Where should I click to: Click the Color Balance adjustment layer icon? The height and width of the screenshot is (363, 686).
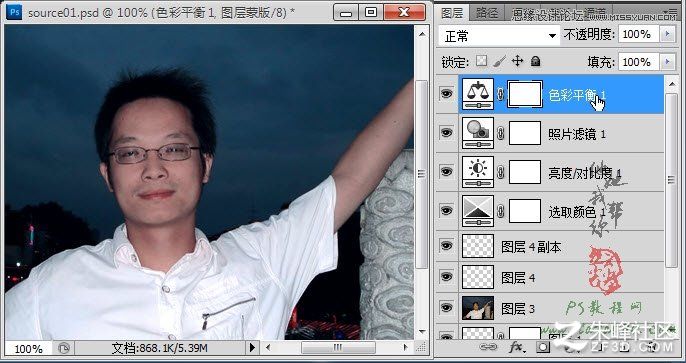pos(478,94)
